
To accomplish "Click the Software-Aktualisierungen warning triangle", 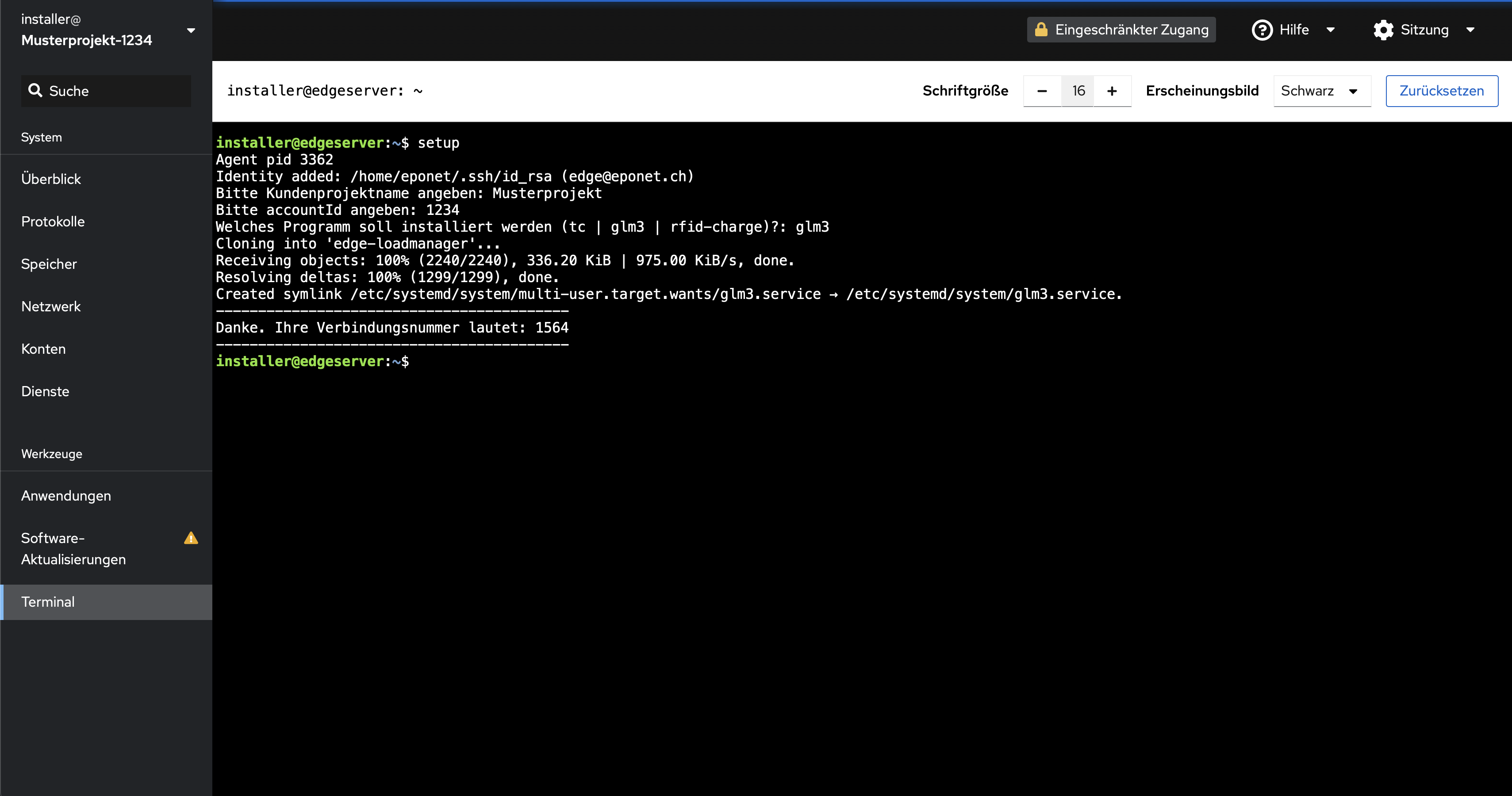I will [x=191, y=538].
